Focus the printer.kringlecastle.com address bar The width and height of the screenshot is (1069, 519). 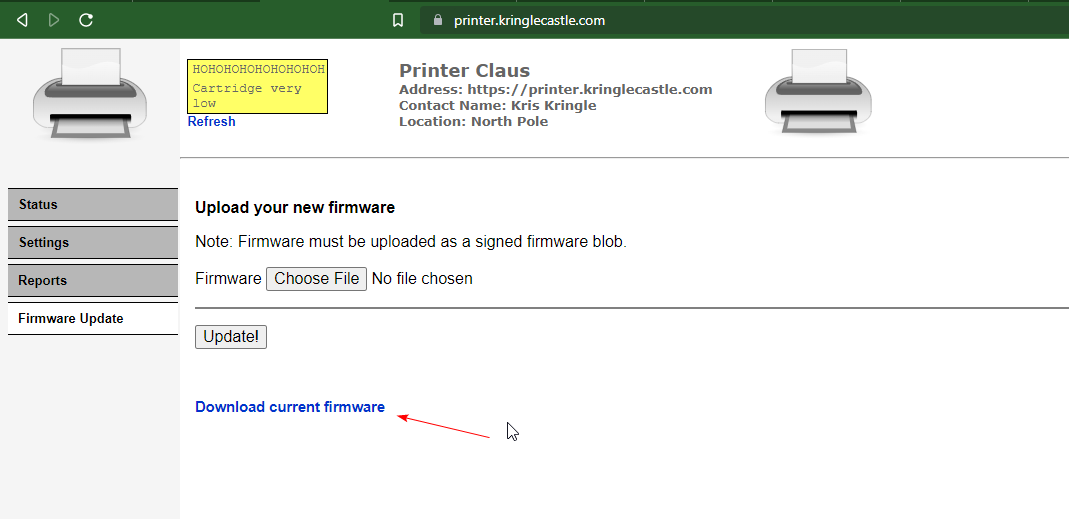coord(529,20)
